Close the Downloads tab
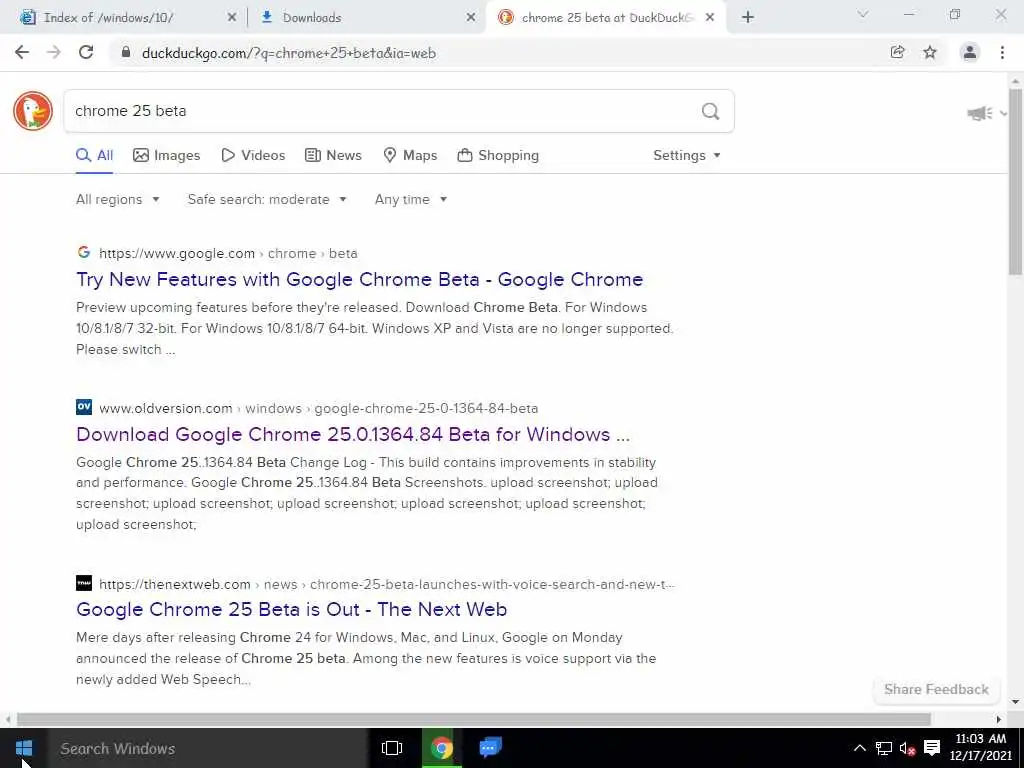 [x=471, y=18]
